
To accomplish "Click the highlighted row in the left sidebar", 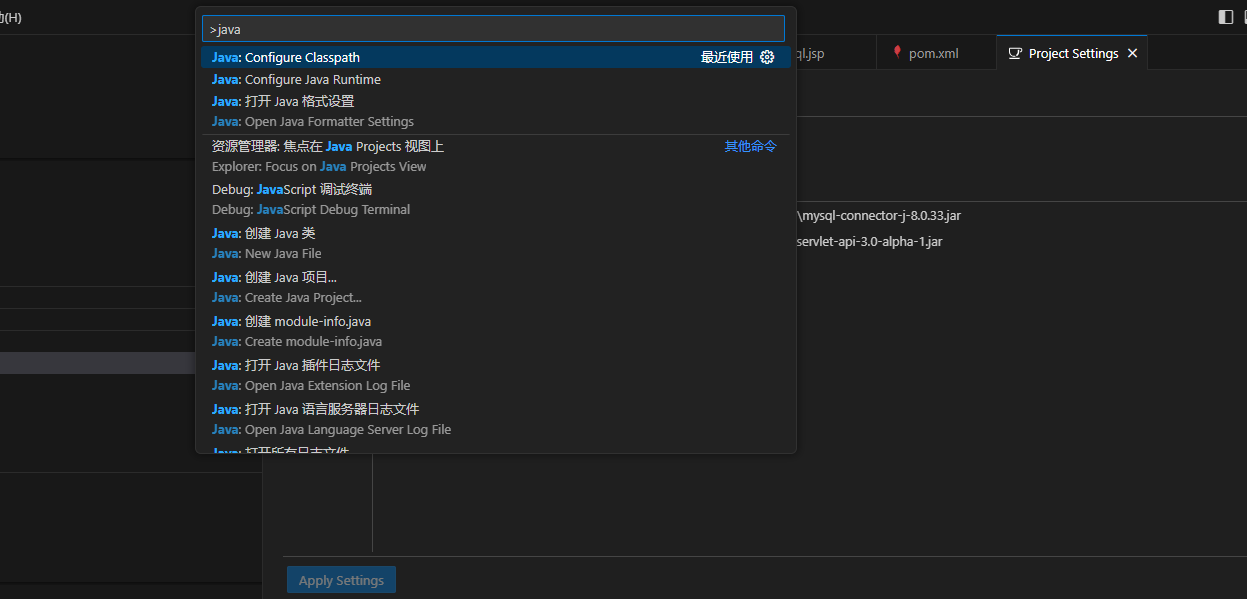I will pos(97,363).
